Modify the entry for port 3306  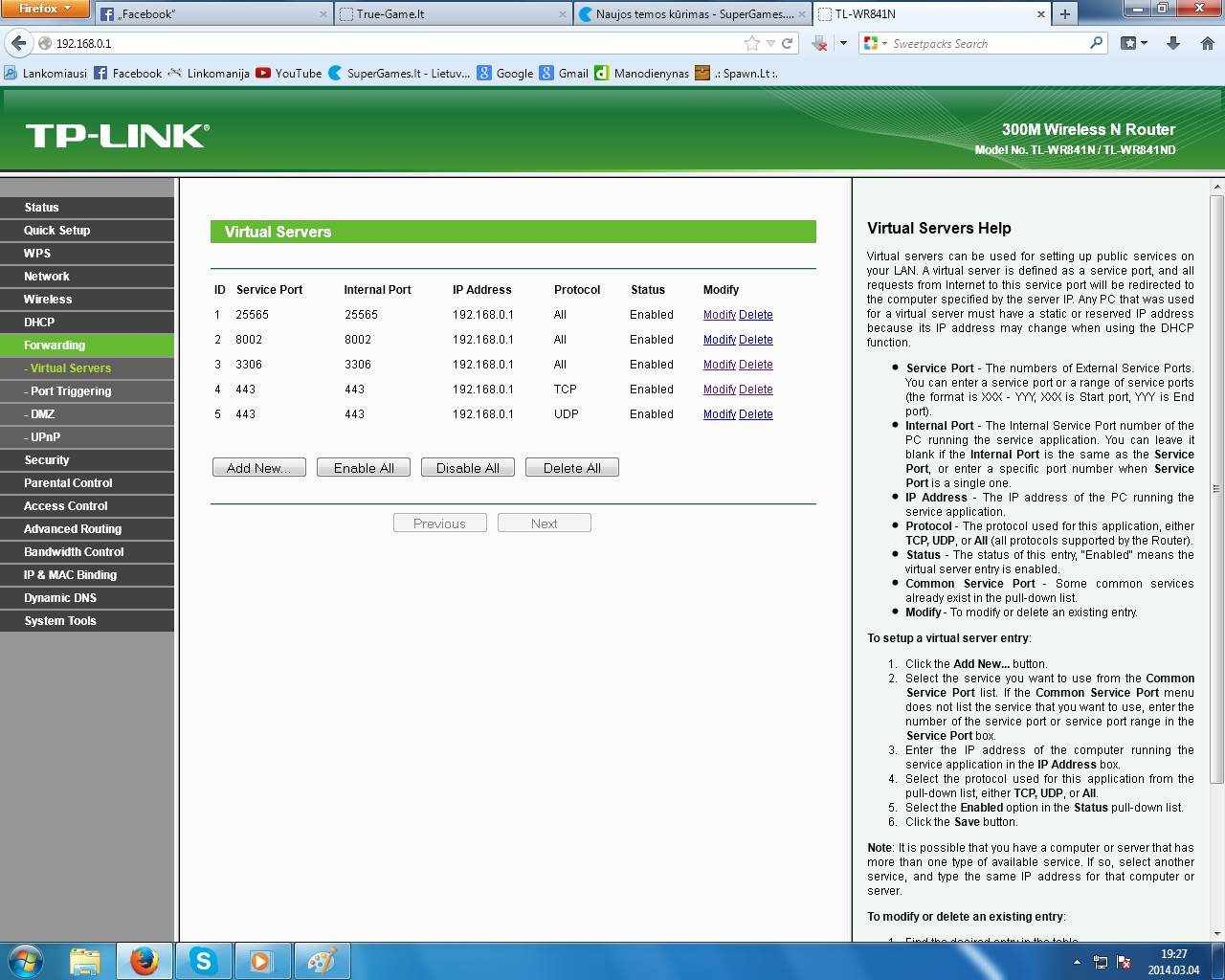point(720,365)
